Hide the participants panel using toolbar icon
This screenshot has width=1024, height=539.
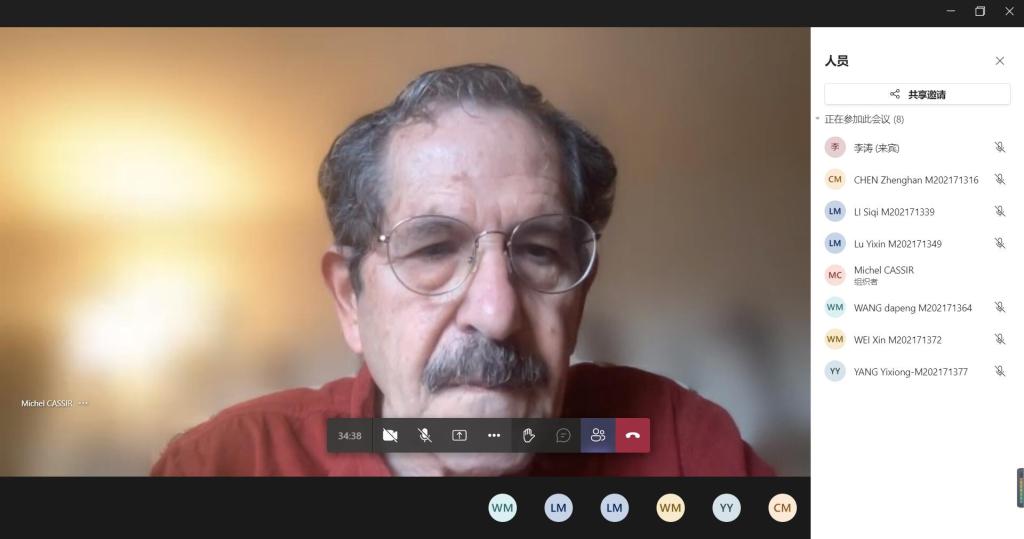tap(598, 435)
